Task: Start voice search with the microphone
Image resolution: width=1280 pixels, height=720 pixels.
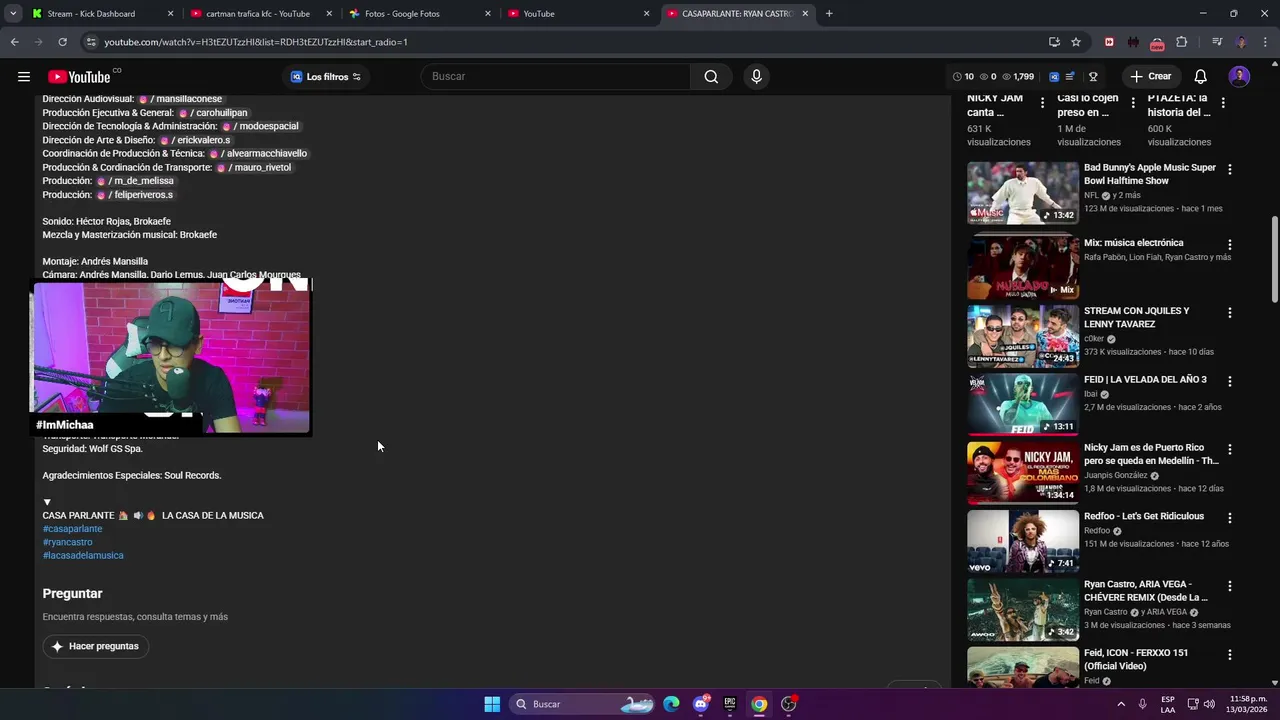Action: [756, 77]
